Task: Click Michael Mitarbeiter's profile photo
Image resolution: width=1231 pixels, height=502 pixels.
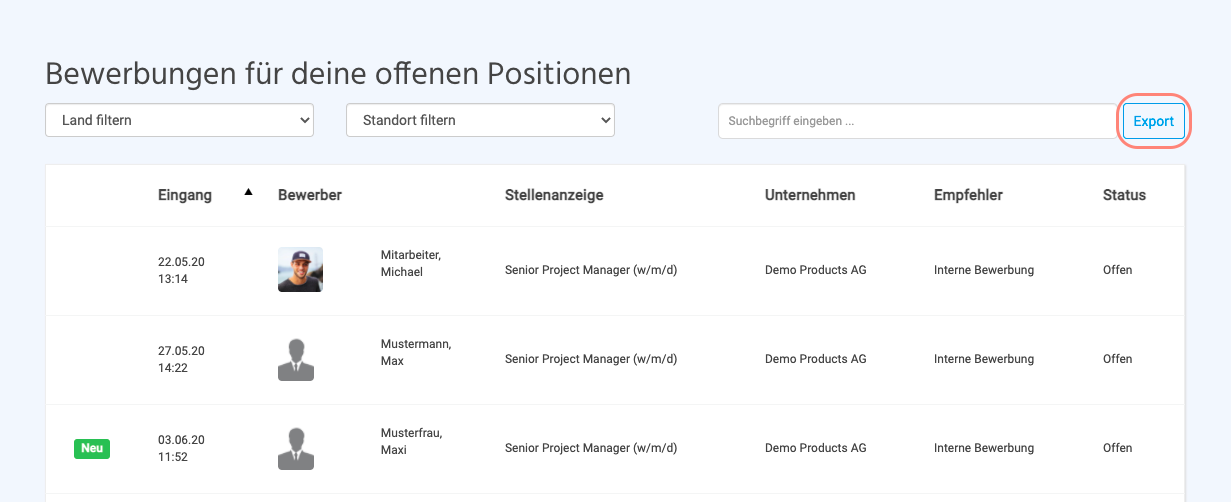Action: (x=300, y=269)
